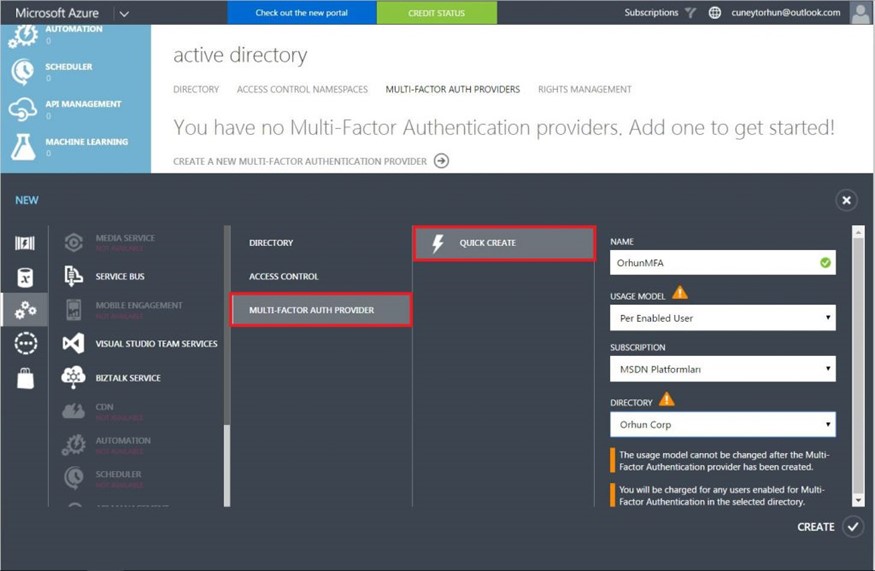Select Service Bus label
The width and height of the screenshot is (875, 571).
point(120,276)
